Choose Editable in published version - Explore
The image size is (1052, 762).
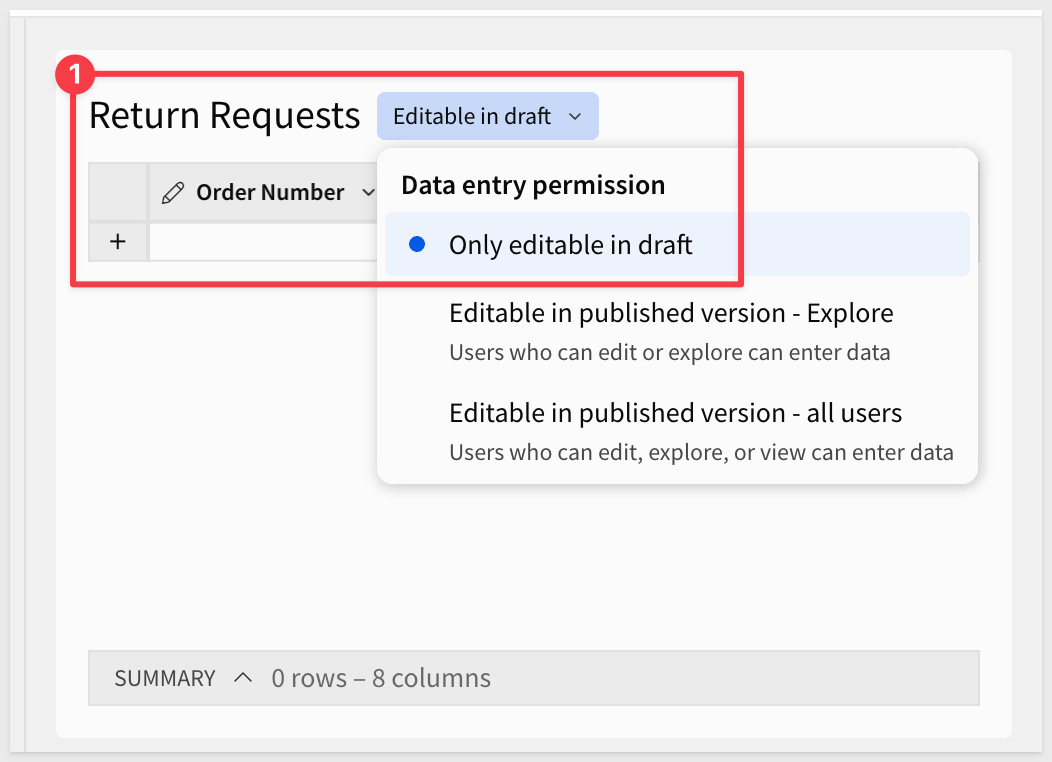click(x=670, y=314)
